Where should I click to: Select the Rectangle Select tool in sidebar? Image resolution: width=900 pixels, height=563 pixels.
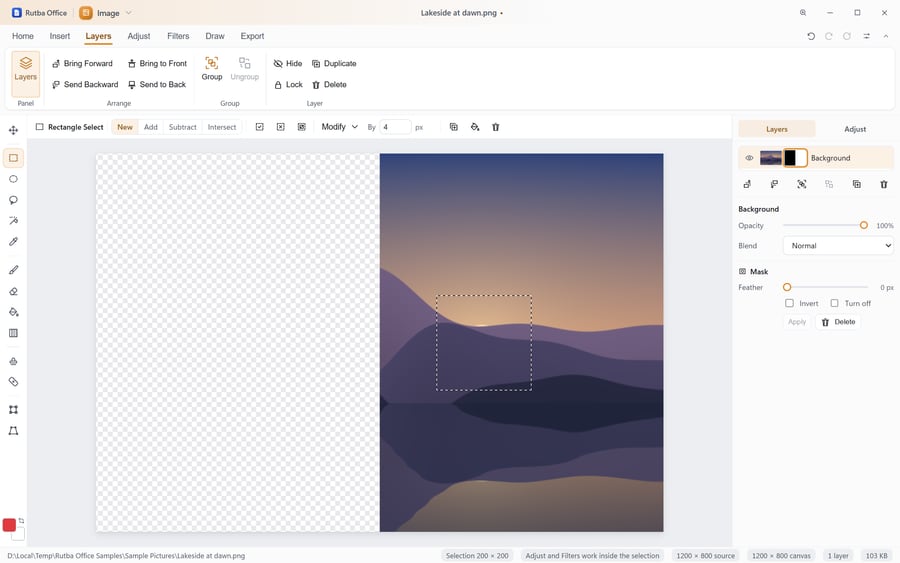(x=13, y=158)
